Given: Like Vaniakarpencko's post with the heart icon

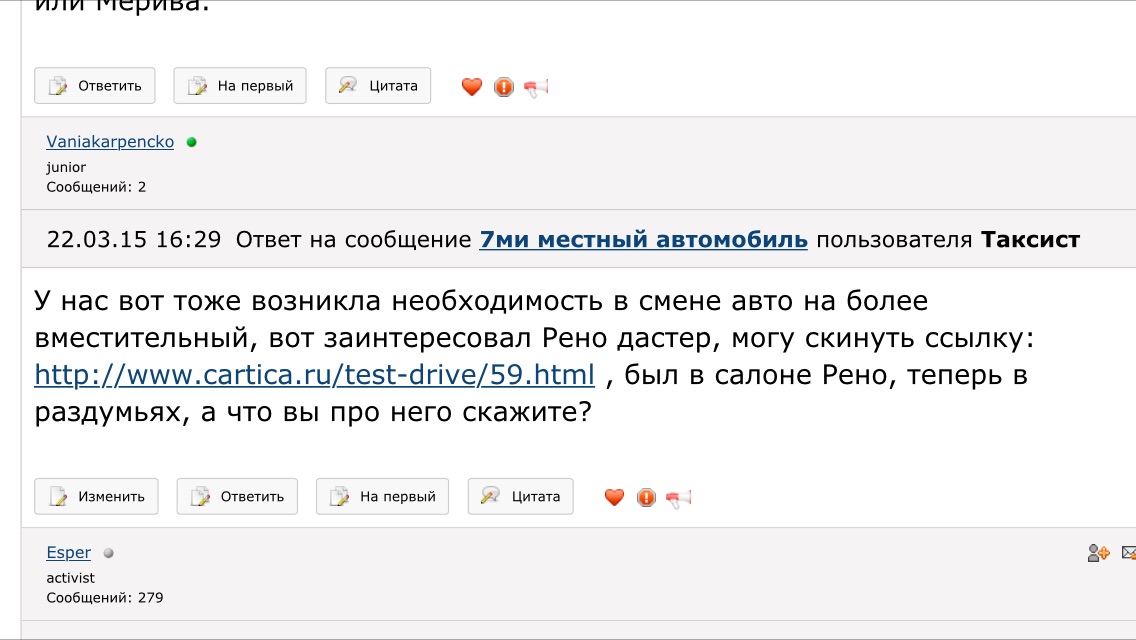Looking at the screenshot, I should (x=615, y=497).
